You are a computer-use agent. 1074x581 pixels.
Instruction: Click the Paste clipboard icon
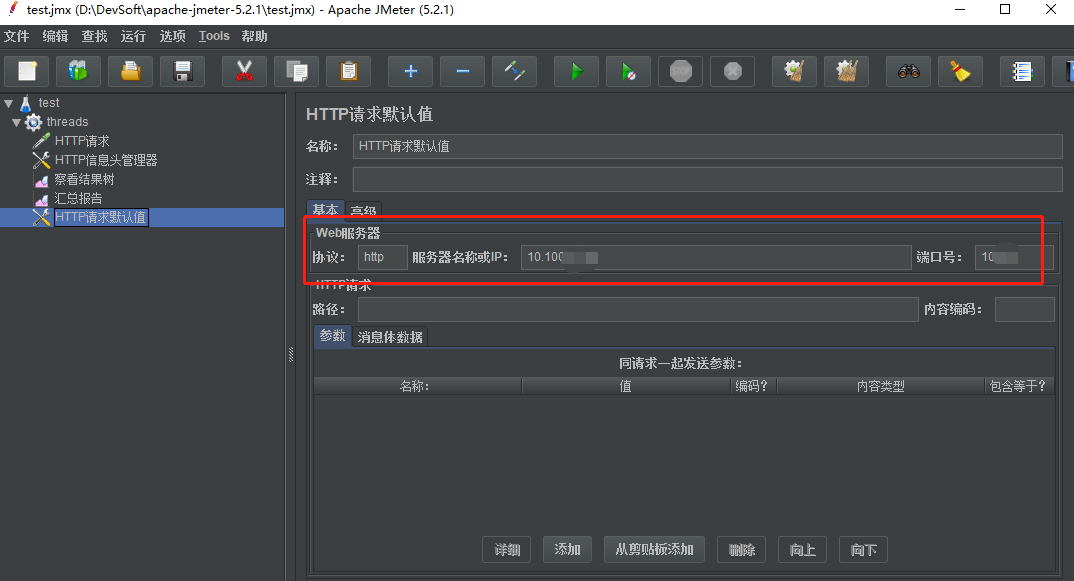[x=349, y=71]
